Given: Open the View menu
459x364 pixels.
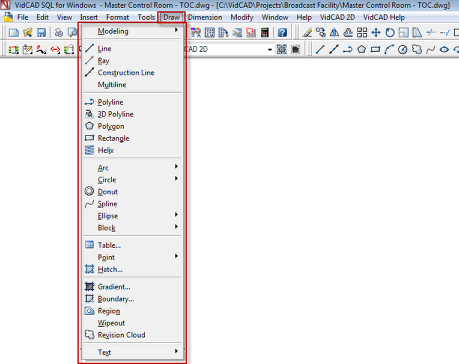Looking at the screenshot, I should click(x=64, y=17).
